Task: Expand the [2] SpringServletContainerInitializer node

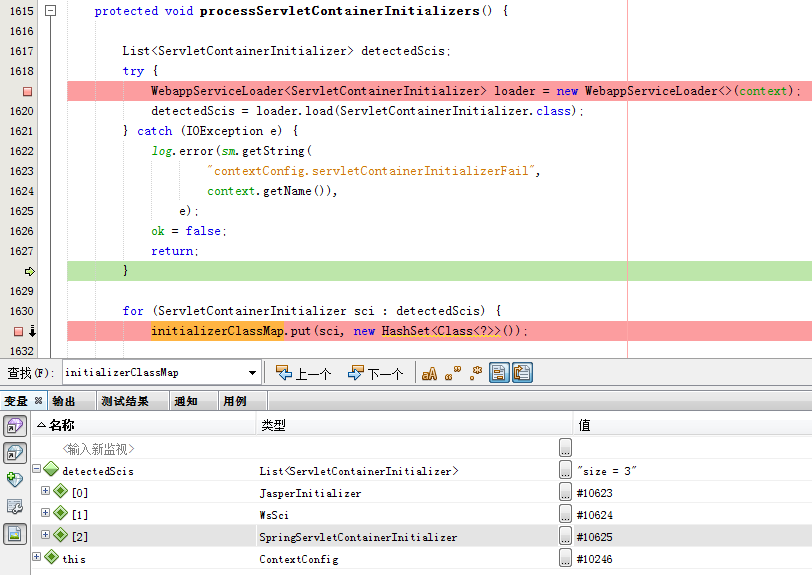Action: coord(46,534)
